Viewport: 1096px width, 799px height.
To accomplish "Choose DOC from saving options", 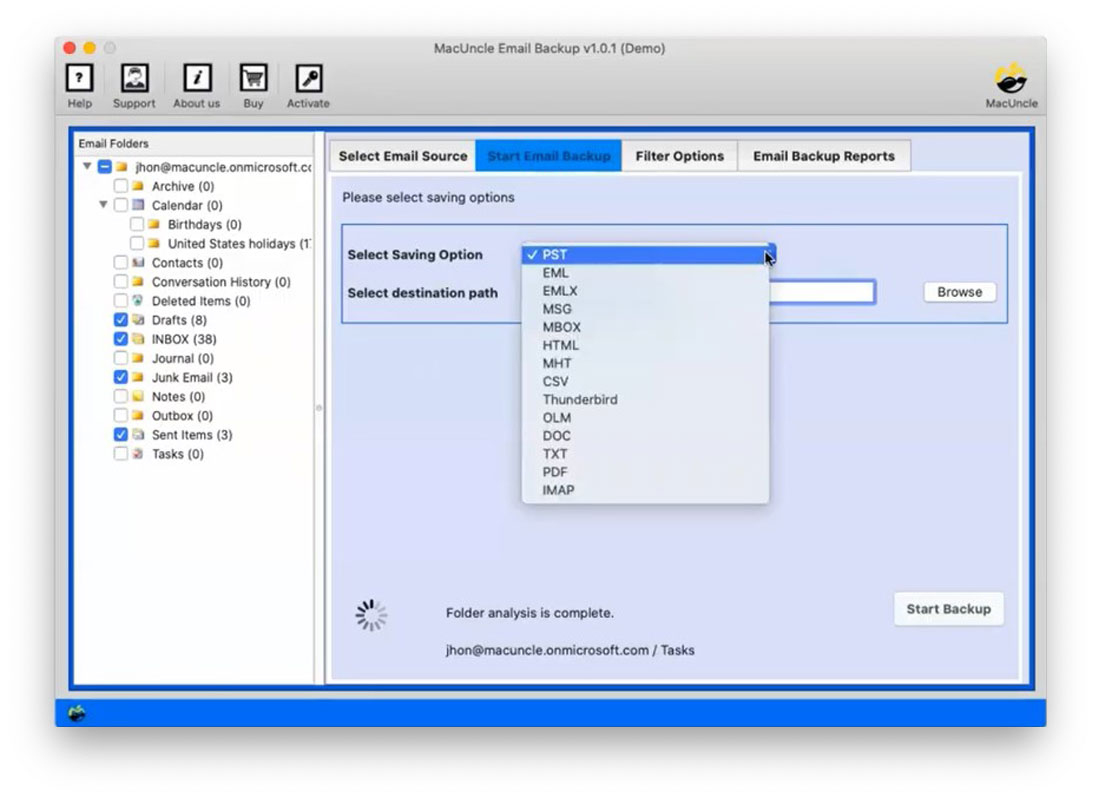I will (645, 436).
